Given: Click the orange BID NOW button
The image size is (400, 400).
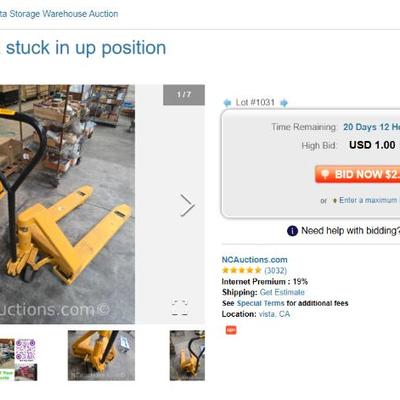Looking at the screenshot, I should pos(357,174).
